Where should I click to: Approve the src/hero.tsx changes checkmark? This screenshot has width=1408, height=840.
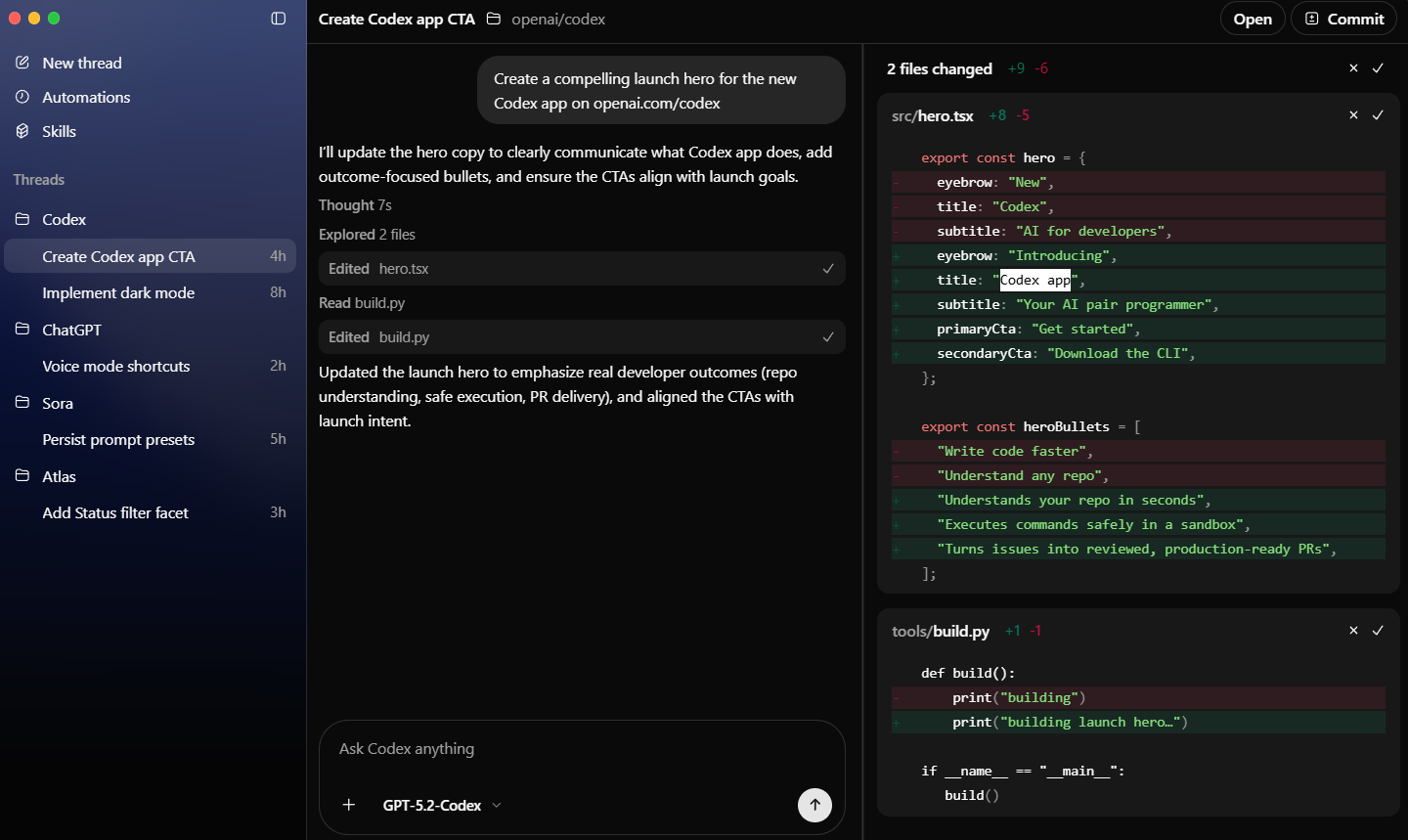point(1378,115)
